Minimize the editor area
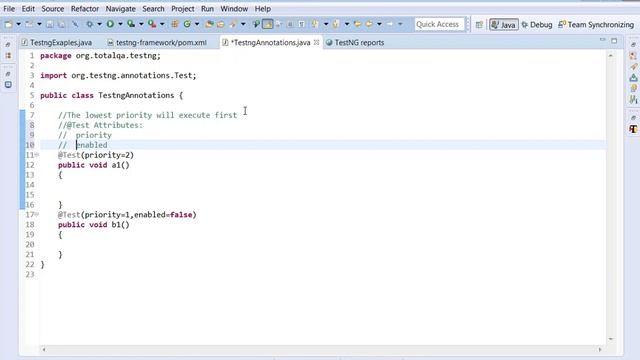 point(602,40)
